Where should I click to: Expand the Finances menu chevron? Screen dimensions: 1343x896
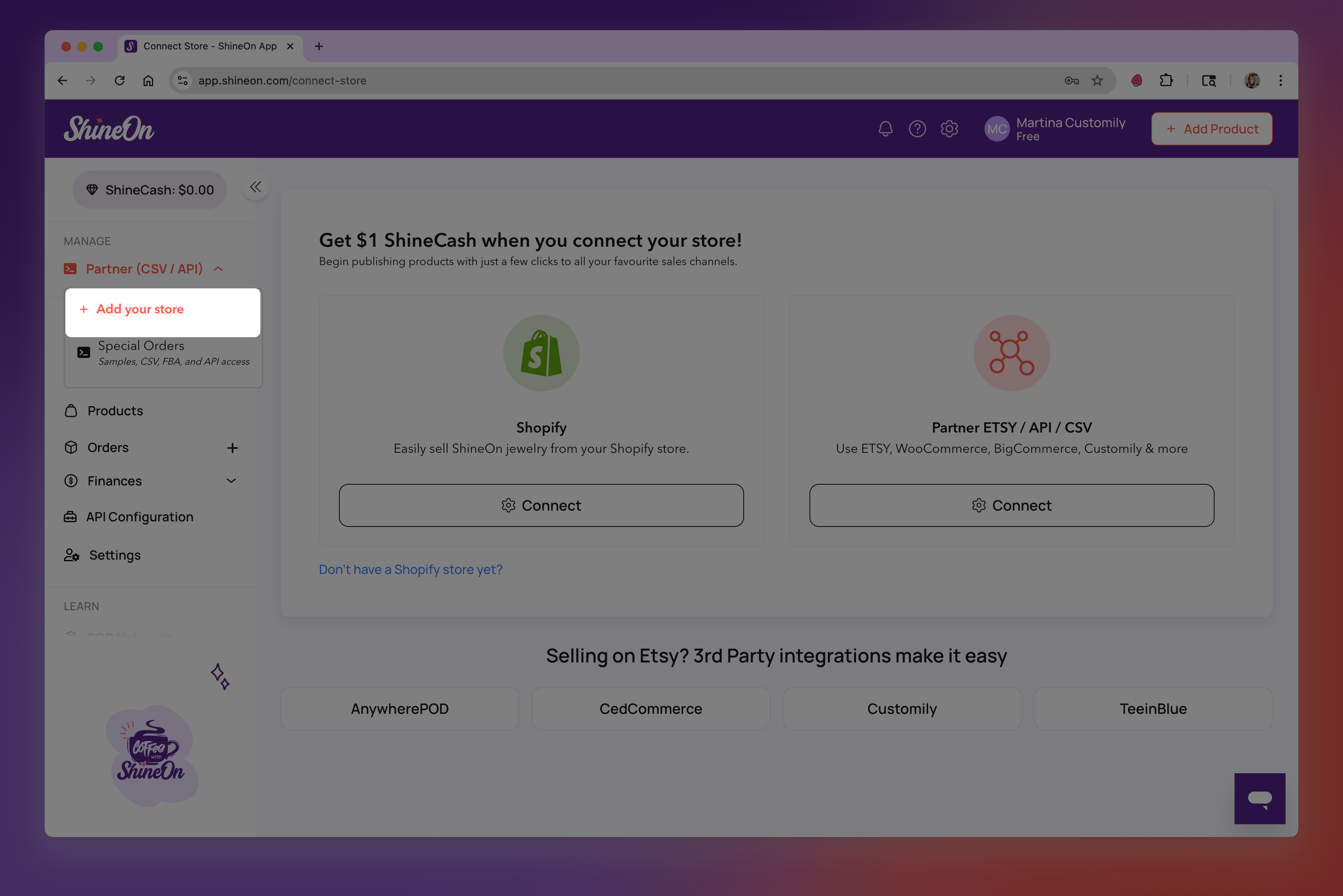click(231, 481)
